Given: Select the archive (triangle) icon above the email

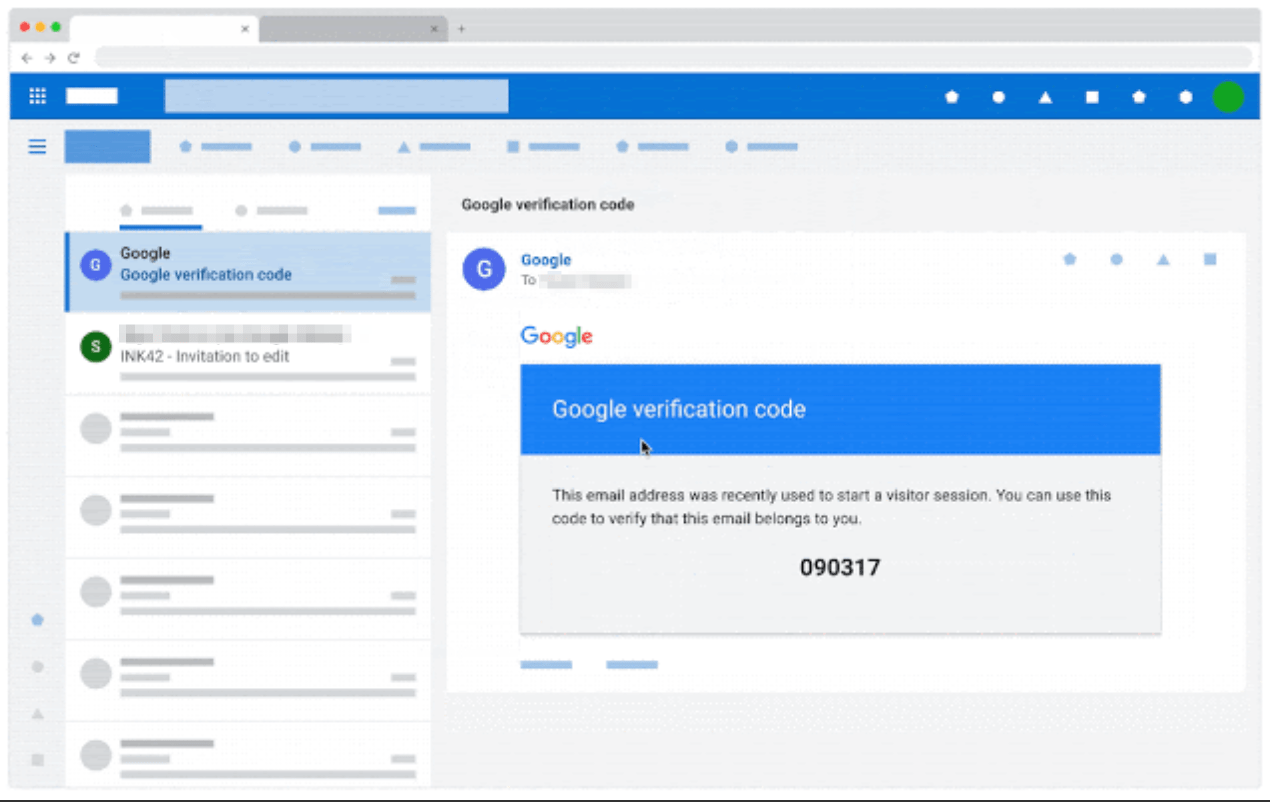Looking at the screenshot, I should point(1163,259).
